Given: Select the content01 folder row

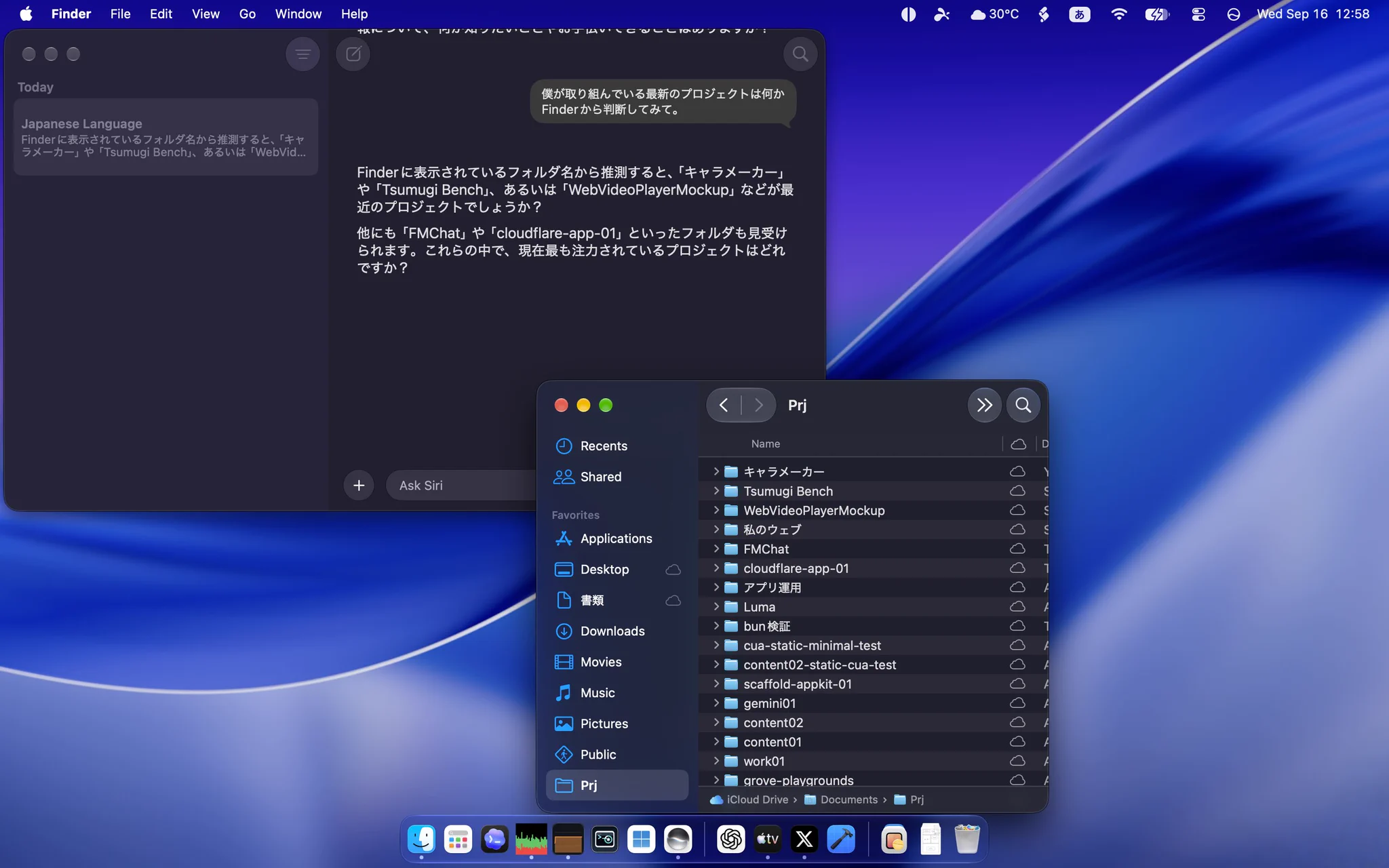Looking at the screenshot, I should (874, 742).
